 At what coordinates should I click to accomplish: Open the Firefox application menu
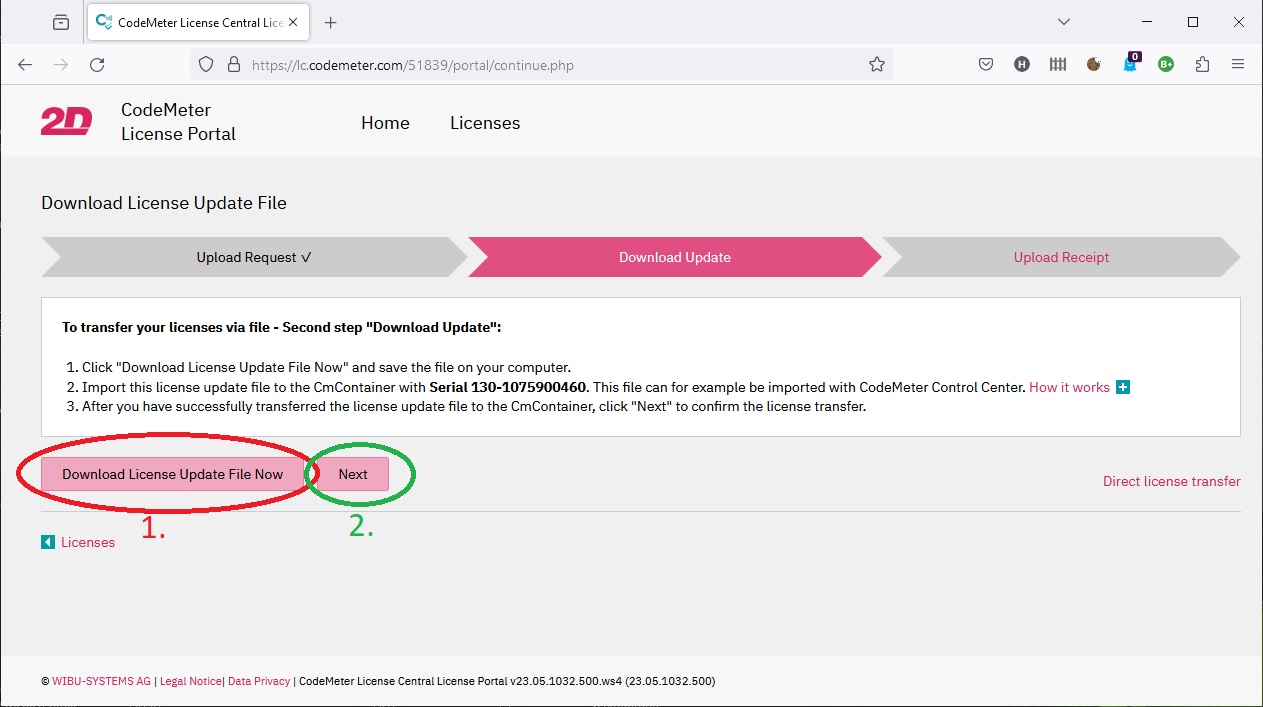click(1238, 64)
